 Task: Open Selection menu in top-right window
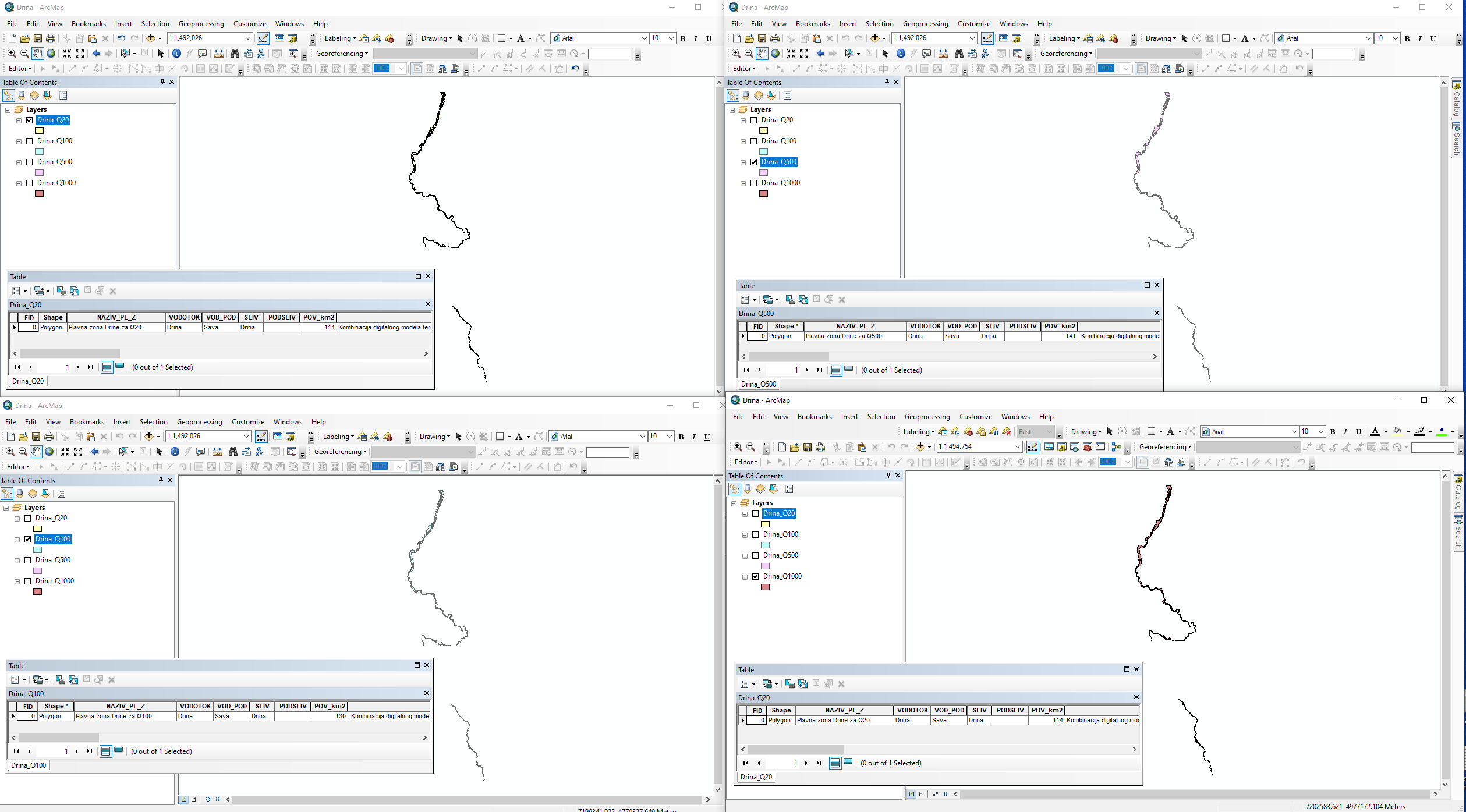tap(879, 24)
